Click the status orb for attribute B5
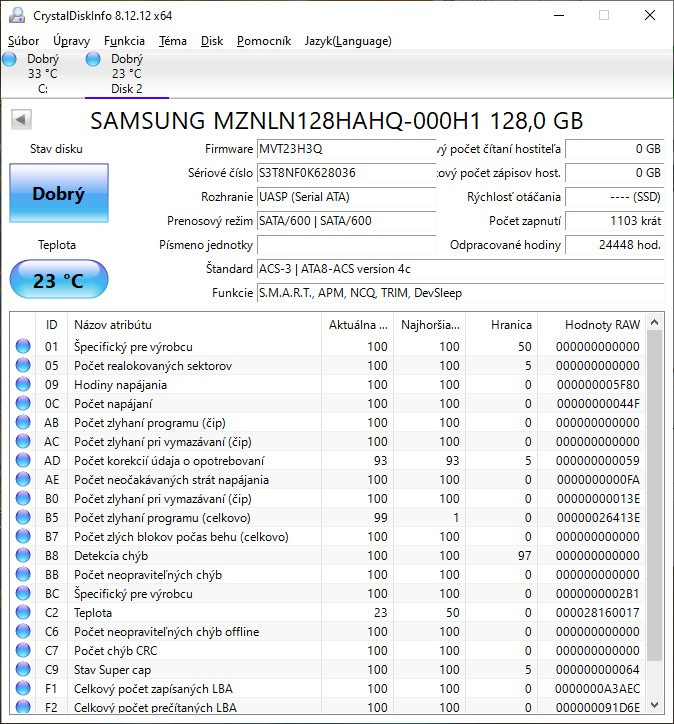674x724 pixels. pyautogui.click(x=23, y=517)
